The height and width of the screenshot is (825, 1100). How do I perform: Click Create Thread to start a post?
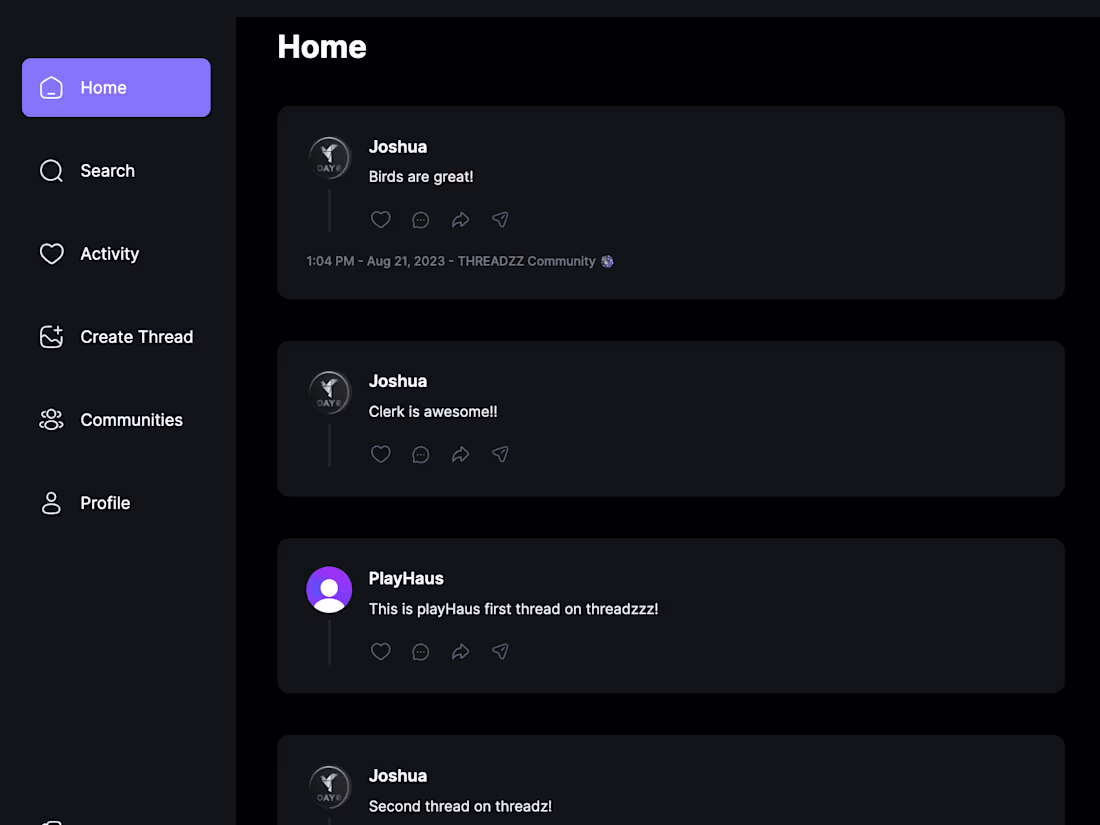coord(136,337)
